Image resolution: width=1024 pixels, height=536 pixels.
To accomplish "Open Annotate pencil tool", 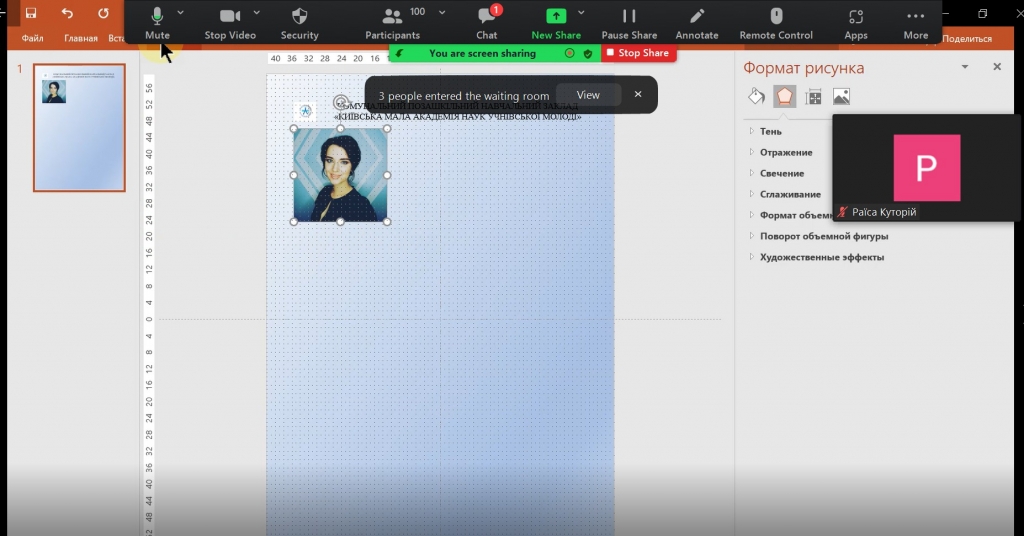I will pyautogui.click(x=697, y=24).
